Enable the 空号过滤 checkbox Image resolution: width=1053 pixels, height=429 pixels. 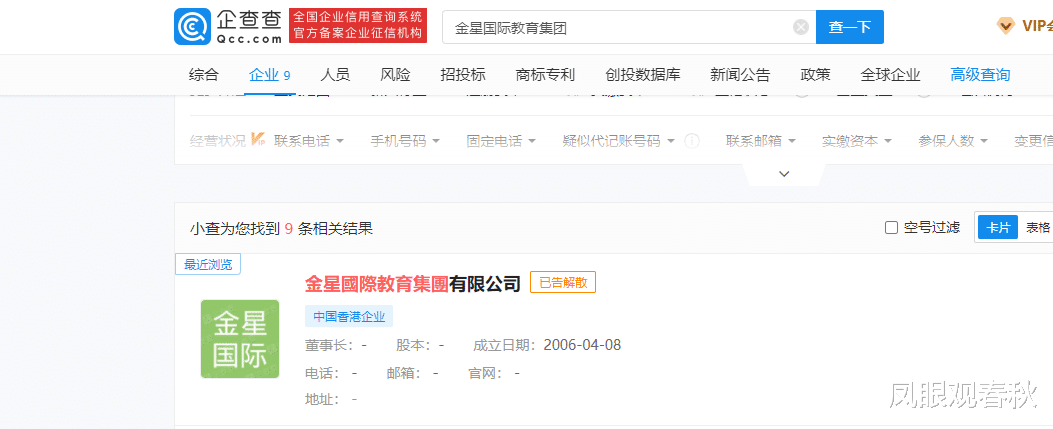(891, 228)
